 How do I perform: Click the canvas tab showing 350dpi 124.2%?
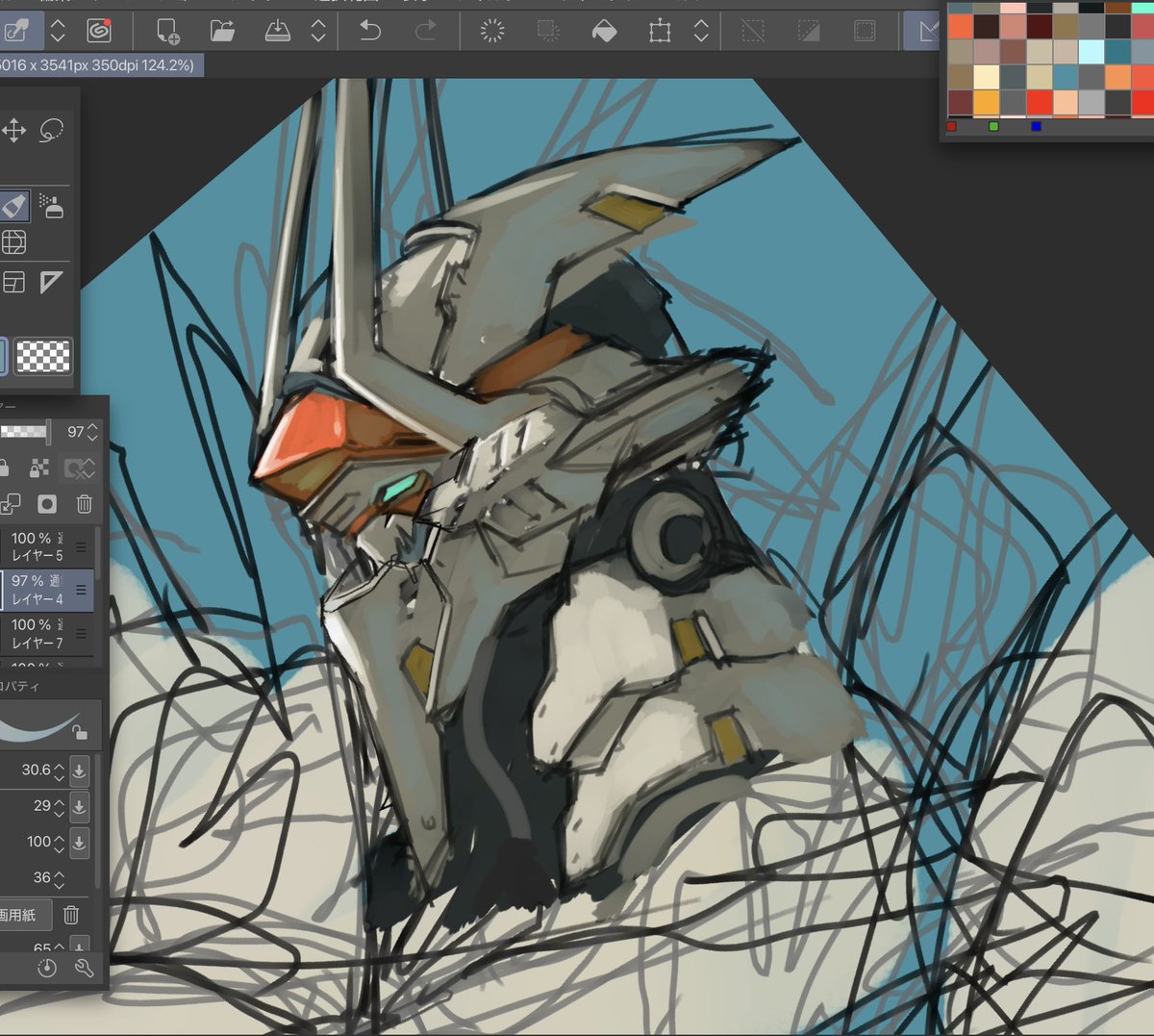(x=101, y=65)
